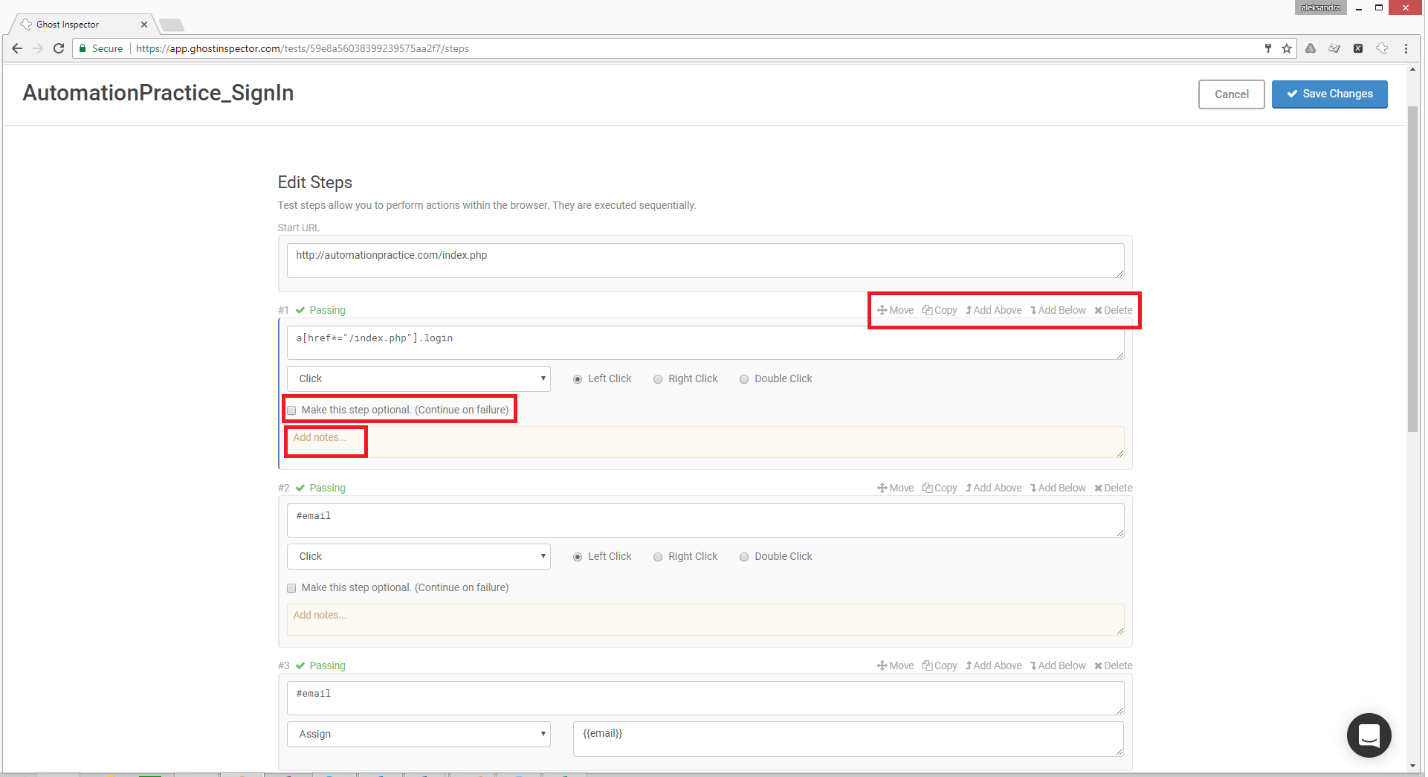Delete step #3
Screen dimensions: 1428x777
point(1113,665)
